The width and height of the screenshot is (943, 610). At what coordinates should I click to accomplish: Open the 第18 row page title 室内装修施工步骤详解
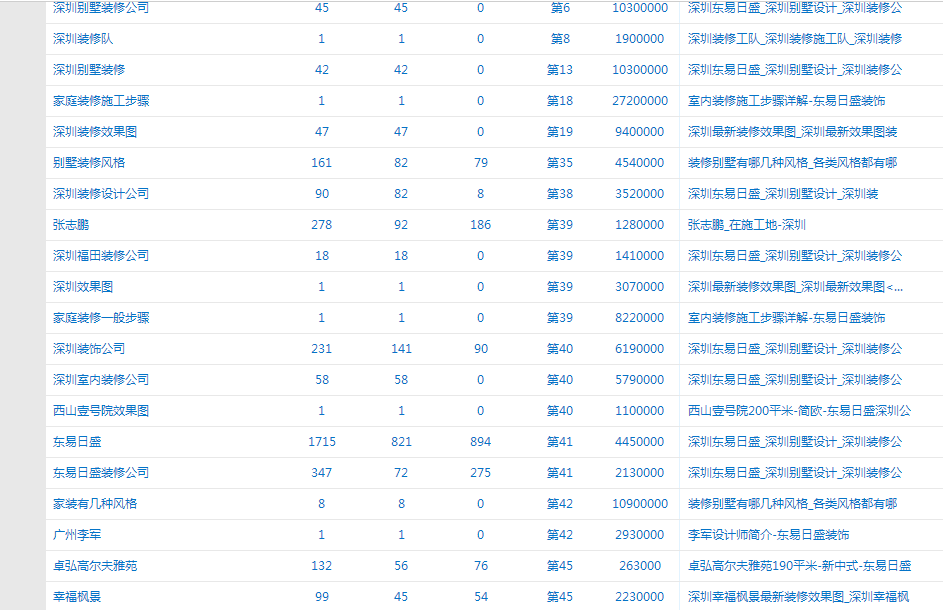(787, 101)
